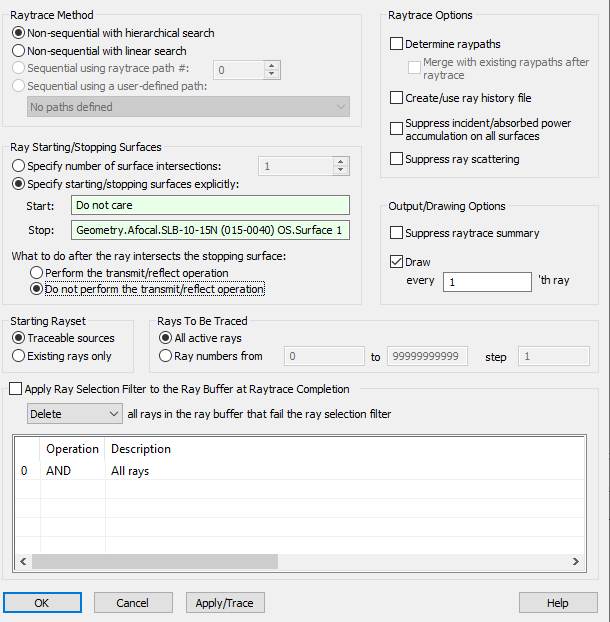Viewport: 610px width, 622px height.
Task: Click the Start surface field
Action: coord(211,206)
